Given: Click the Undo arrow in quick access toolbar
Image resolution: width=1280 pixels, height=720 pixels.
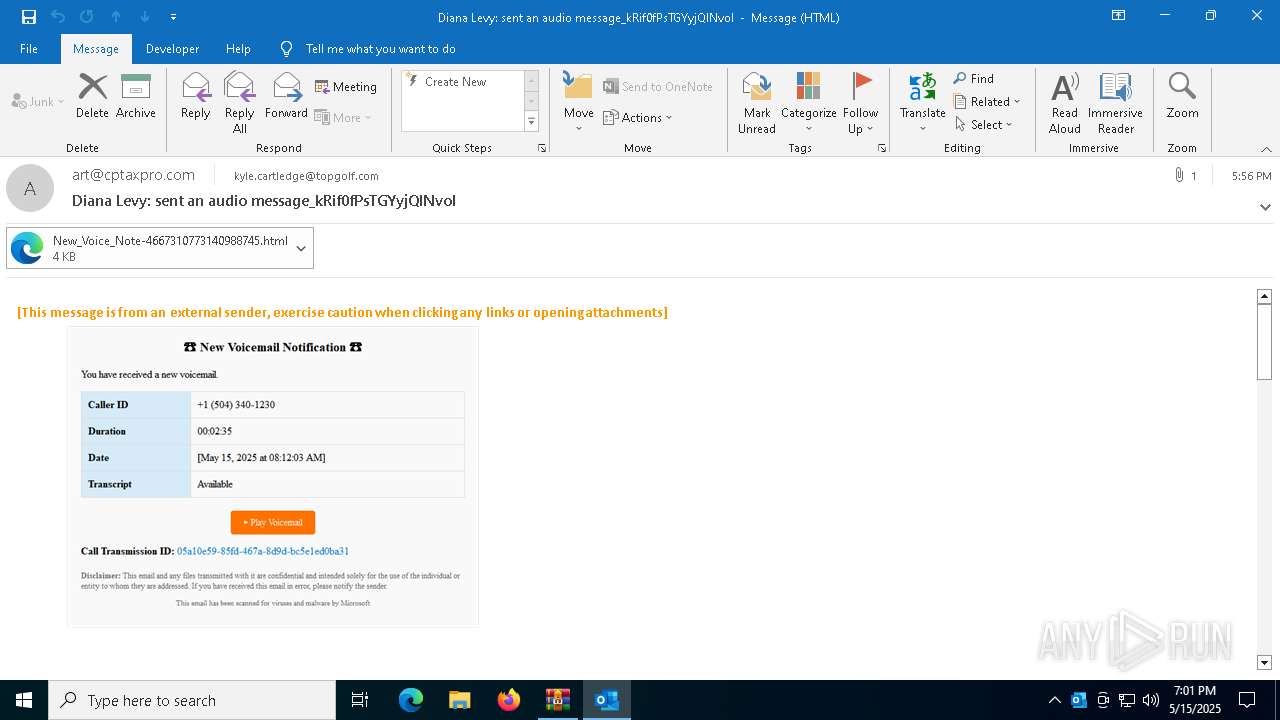Looking at the screenshot, I should point(58,16).
